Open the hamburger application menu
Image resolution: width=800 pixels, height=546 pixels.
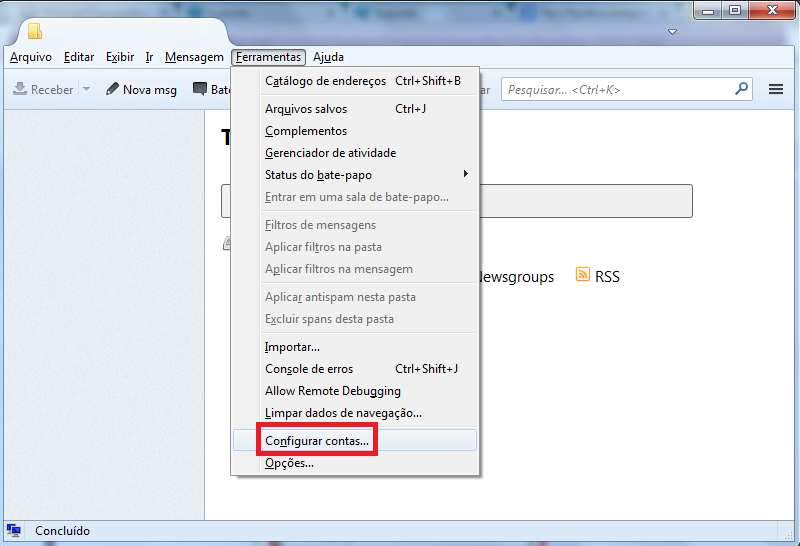(x=775, y=90)
